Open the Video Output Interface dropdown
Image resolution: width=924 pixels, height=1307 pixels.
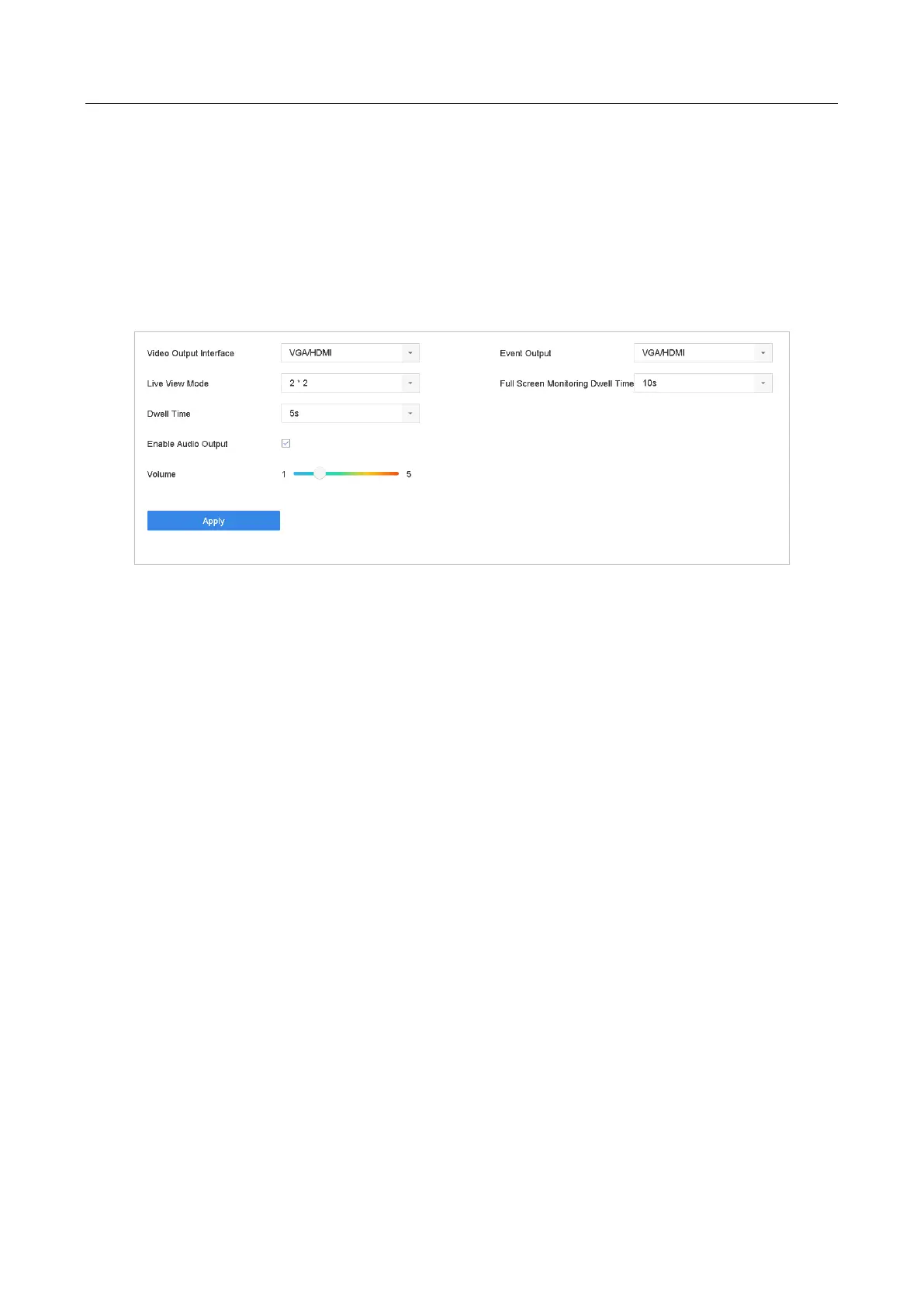(350, 353)
